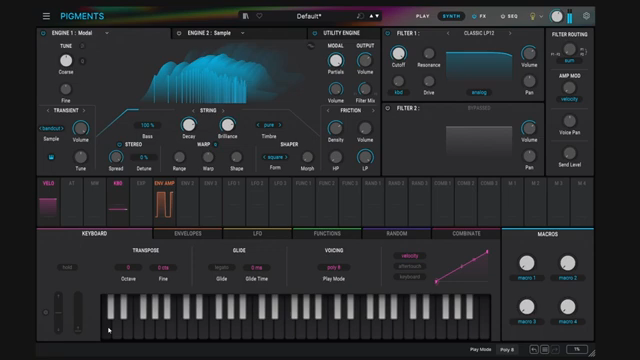Open the history list icon
Viewport: 640px width, 360px height.
544,349
